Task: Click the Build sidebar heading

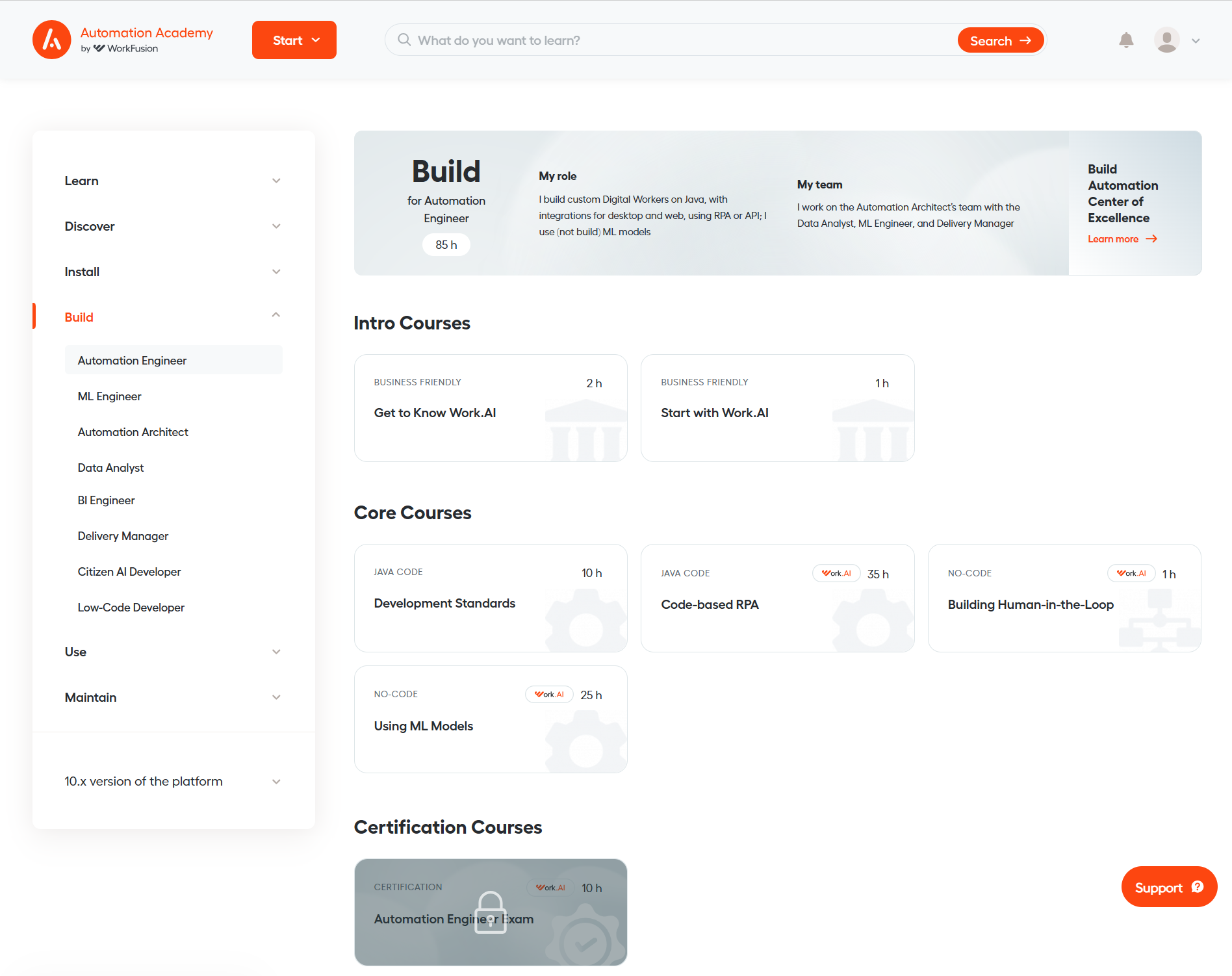Action: tap(79, 317)
